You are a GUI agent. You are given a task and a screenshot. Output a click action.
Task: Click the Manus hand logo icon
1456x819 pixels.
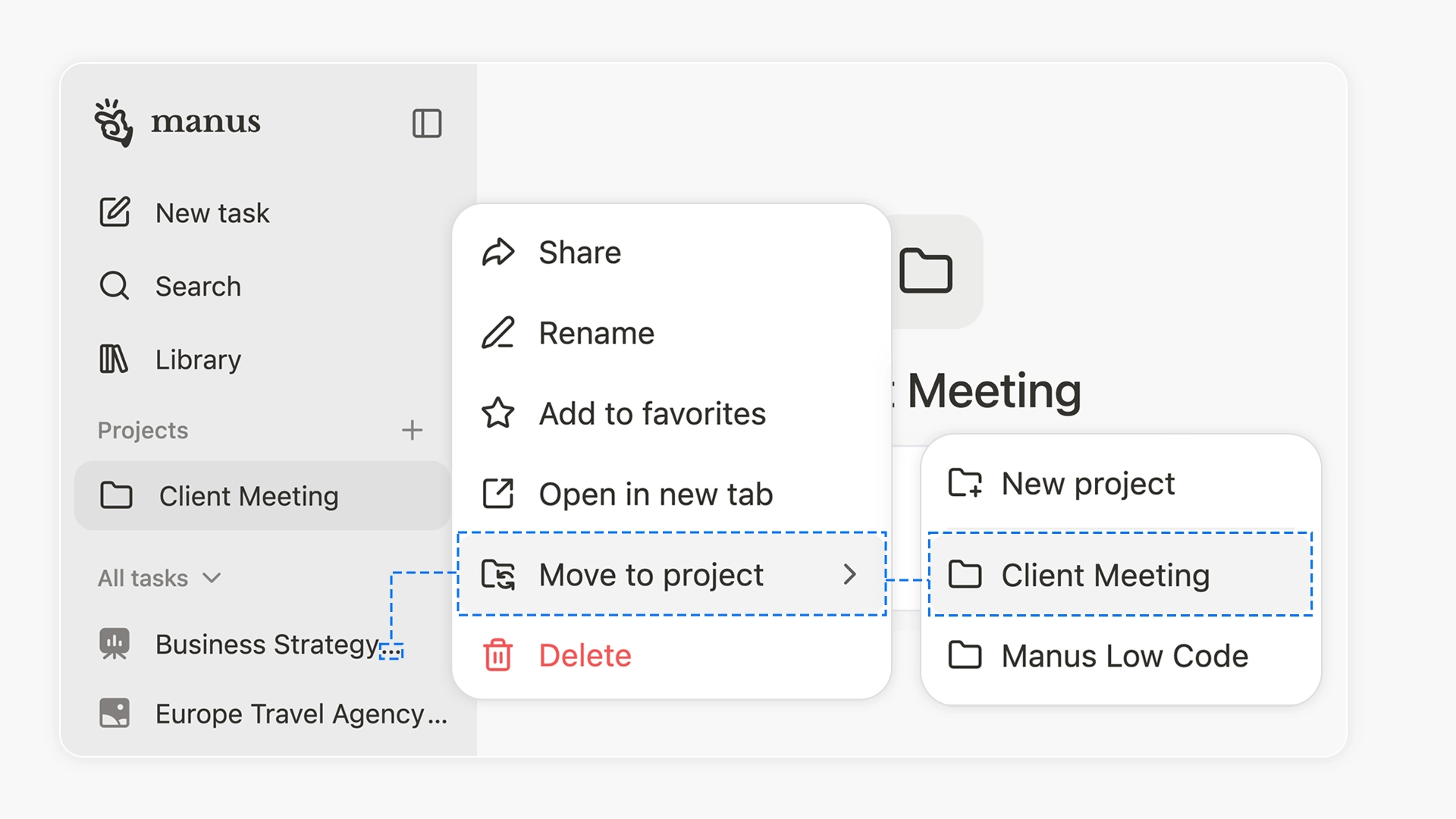click(x=114, y=122)
